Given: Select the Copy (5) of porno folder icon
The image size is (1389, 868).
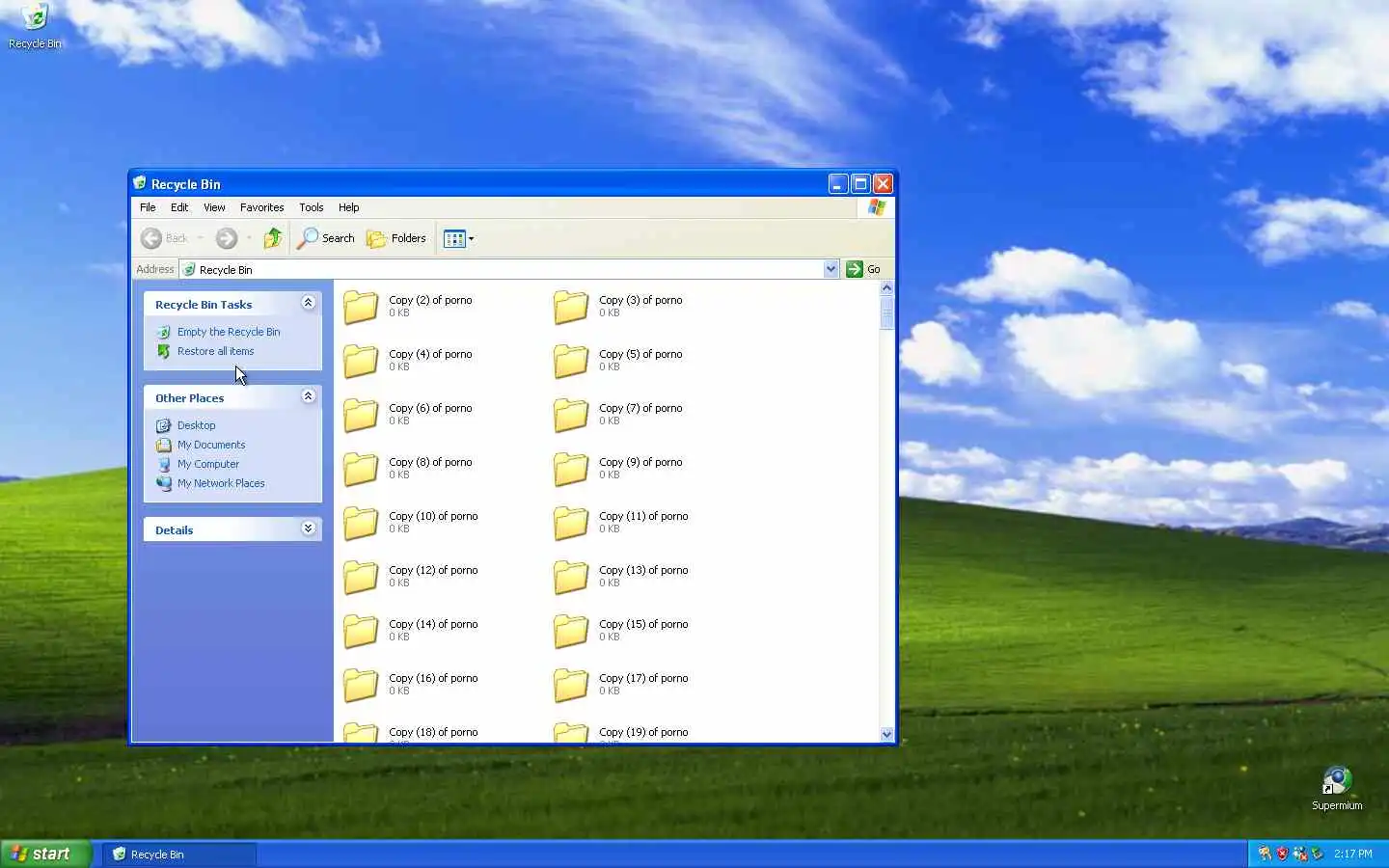Looking at the screenshot, I should tap(571, 361).
